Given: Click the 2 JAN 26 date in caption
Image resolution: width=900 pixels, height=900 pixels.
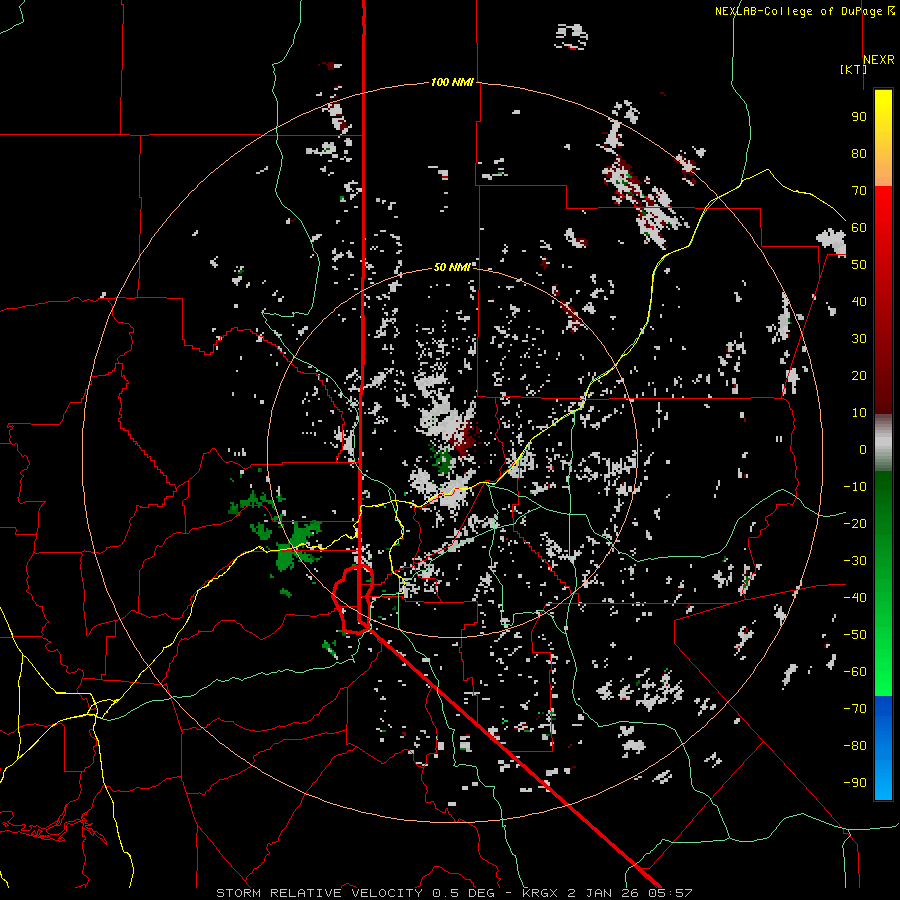Looking at the screenshot, I should (603, 893).
